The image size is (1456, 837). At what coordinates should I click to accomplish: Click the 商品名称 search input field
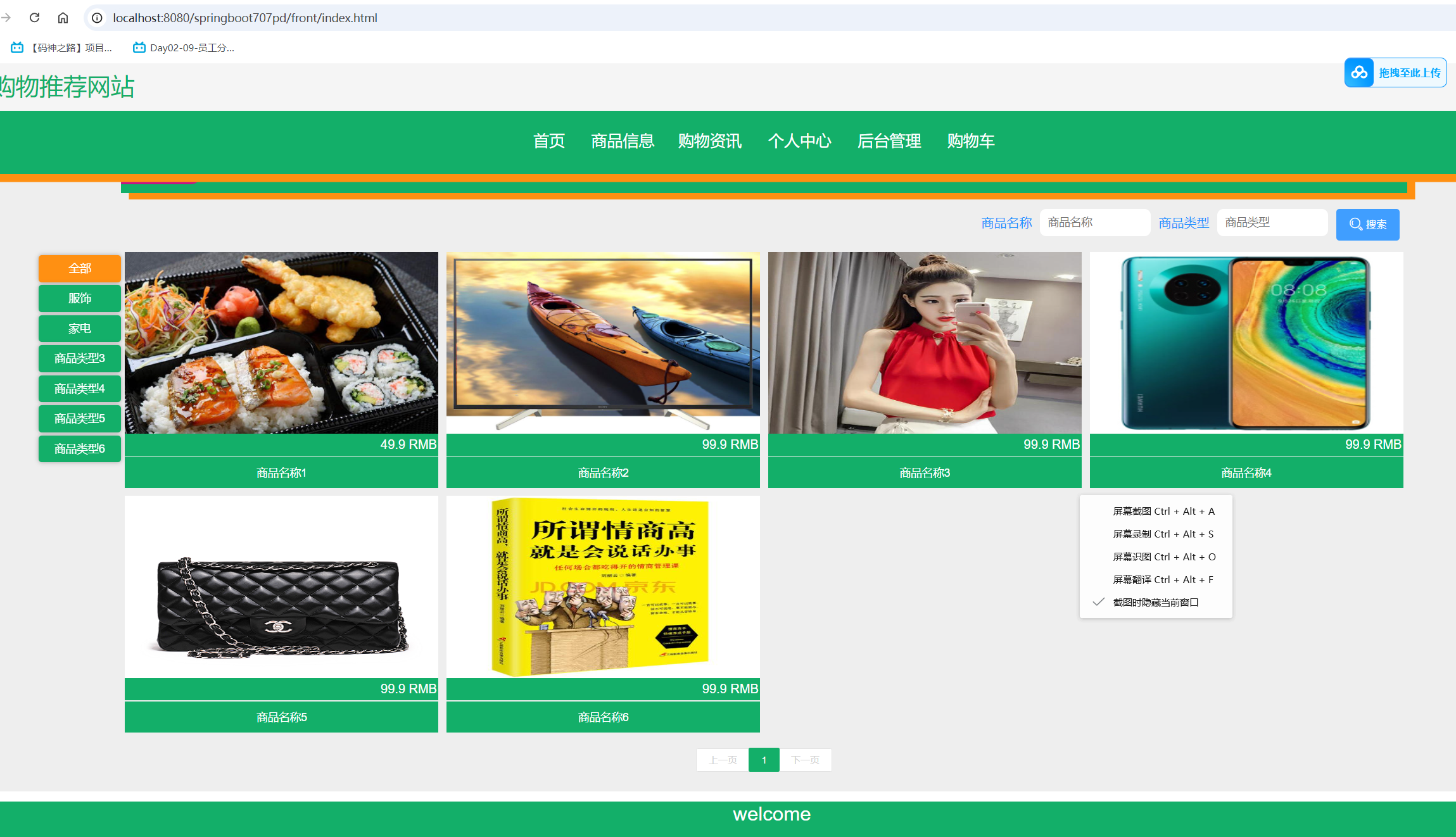[x=1094, y=223]
